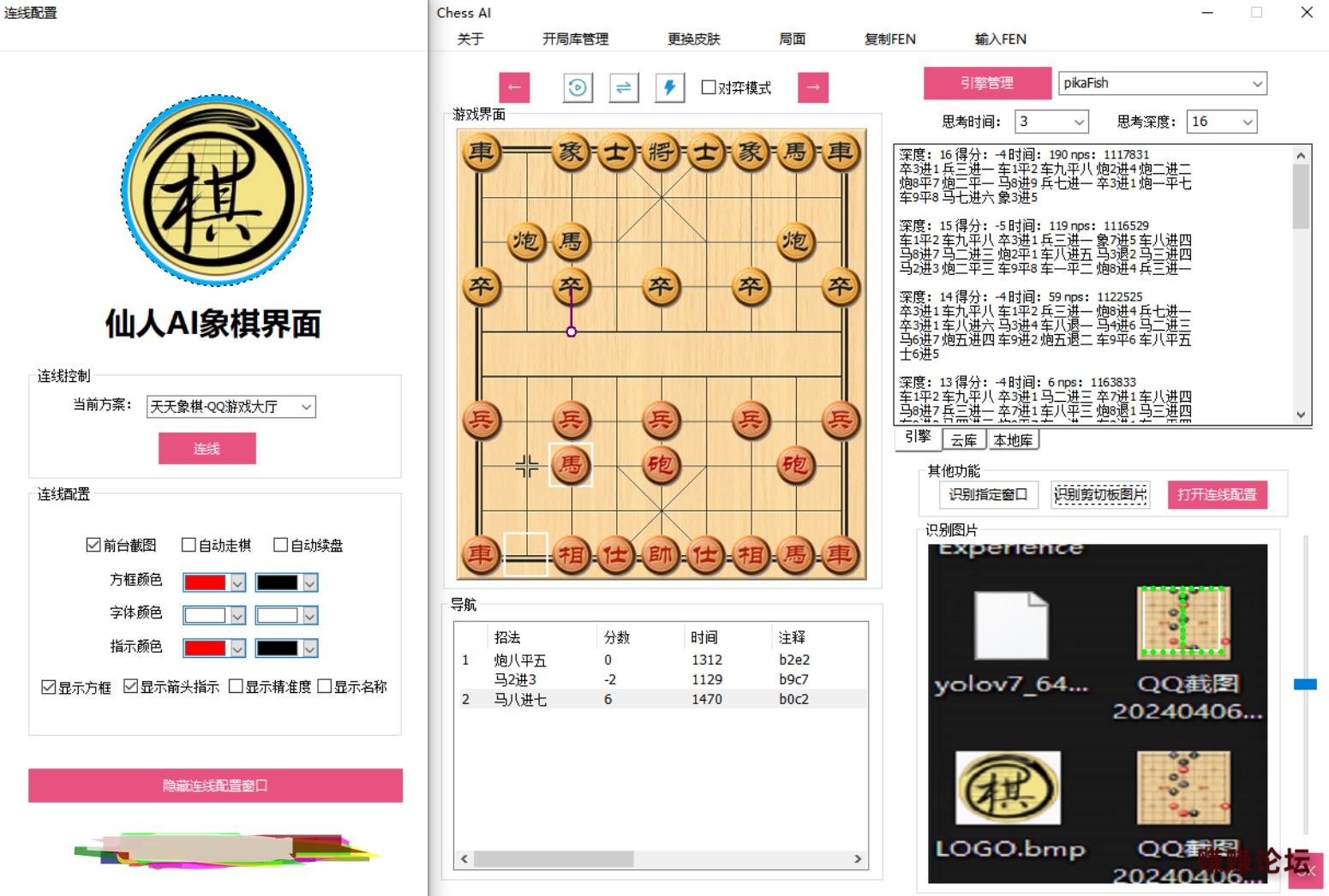Click the left arrow back button
The image size is (1329, 896).
(x=514, y=87)
